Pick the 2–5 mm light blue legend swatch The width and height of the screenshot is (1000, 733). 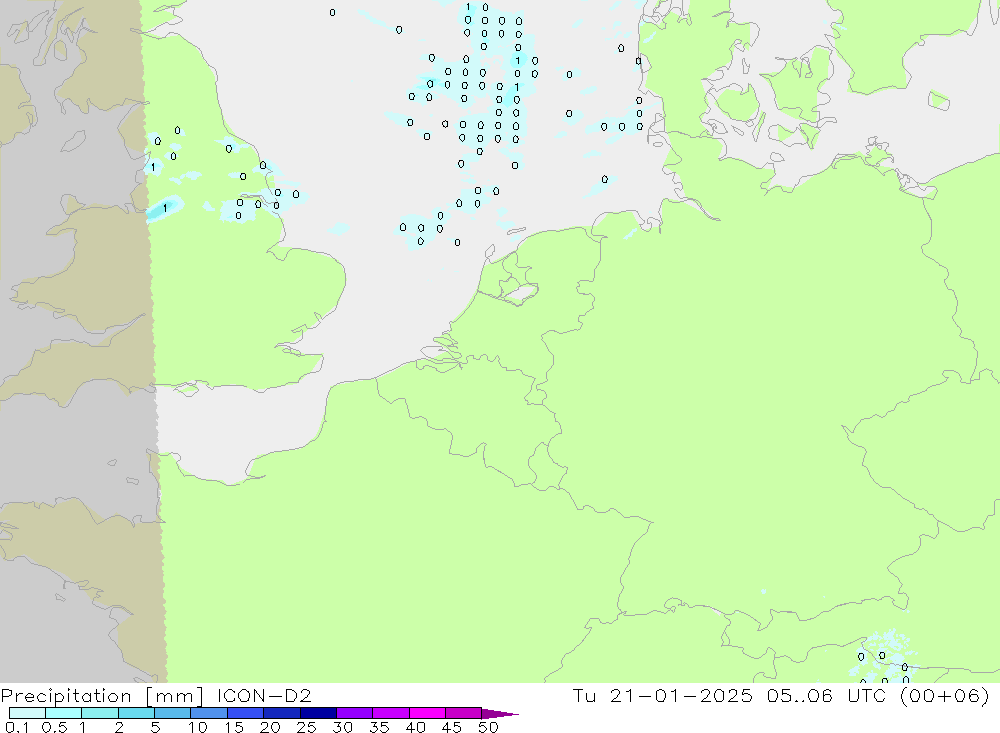pos(136,713)
